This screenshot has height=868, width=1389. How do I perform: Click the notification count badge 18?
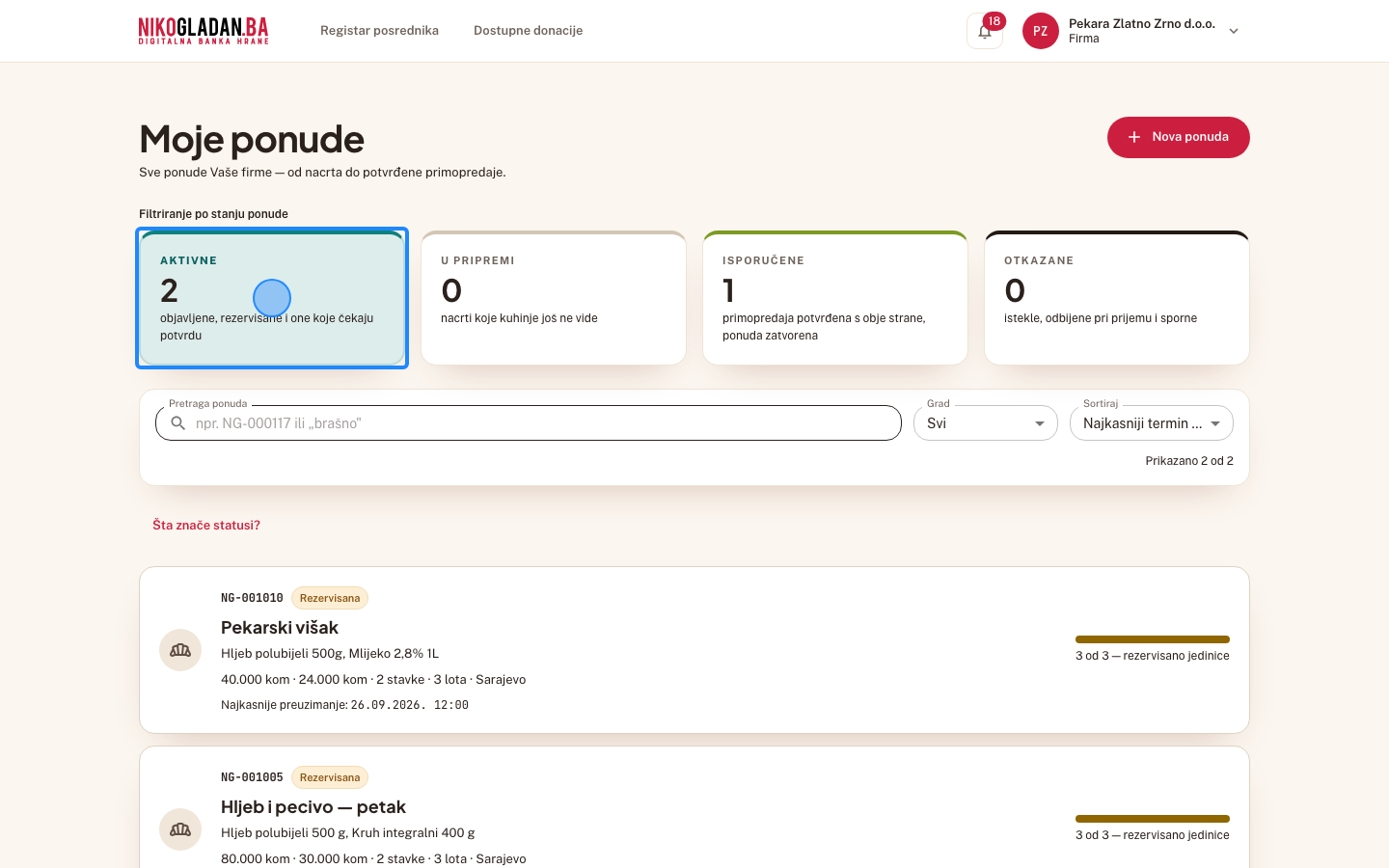(x=994, y=21)
